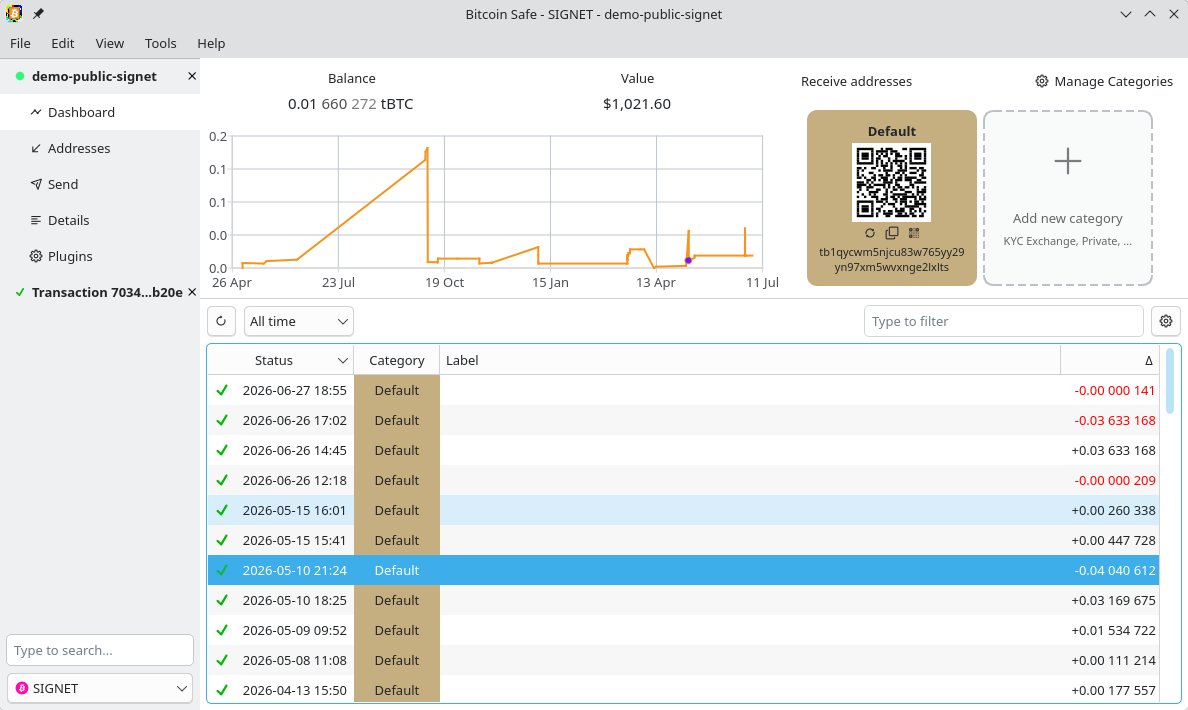
Task: Select the amount +0.03 169 675
Action: pos(1113,600)
